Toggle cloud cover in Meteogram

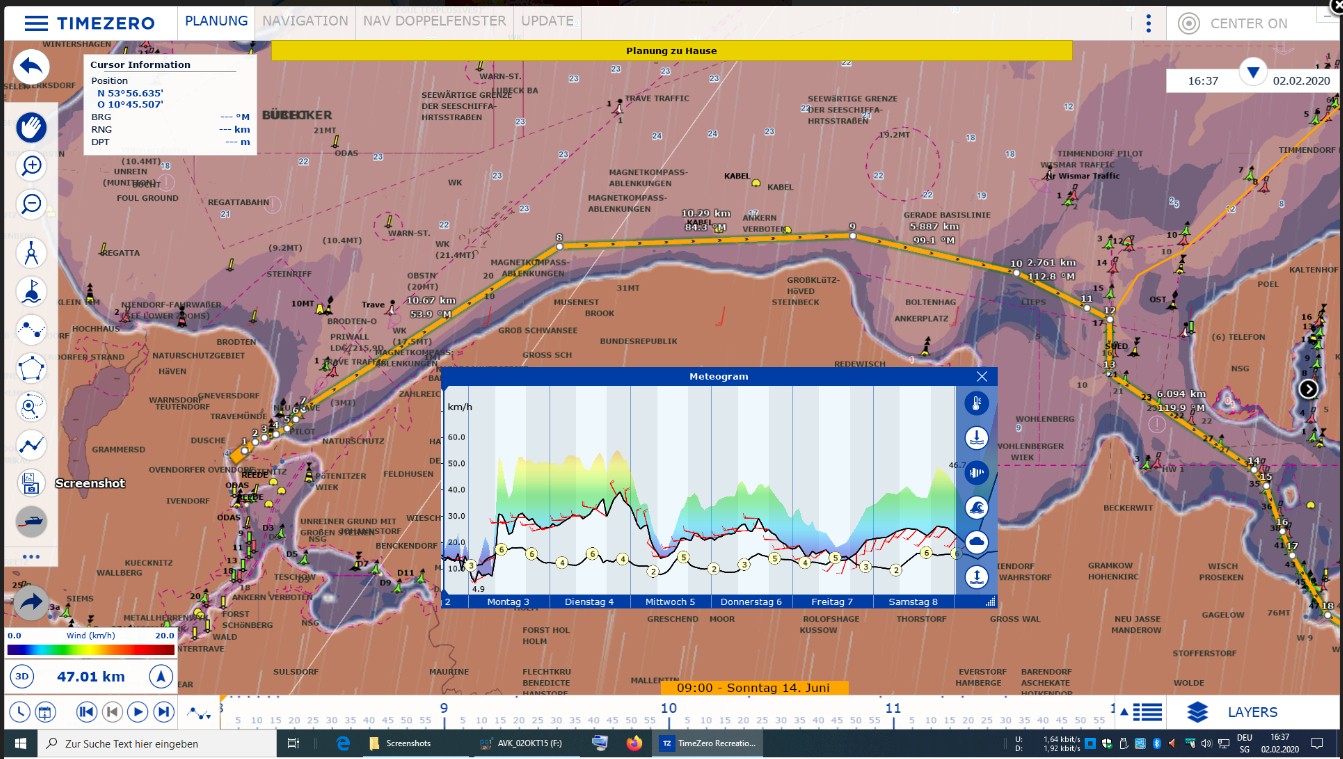(976, 542)
